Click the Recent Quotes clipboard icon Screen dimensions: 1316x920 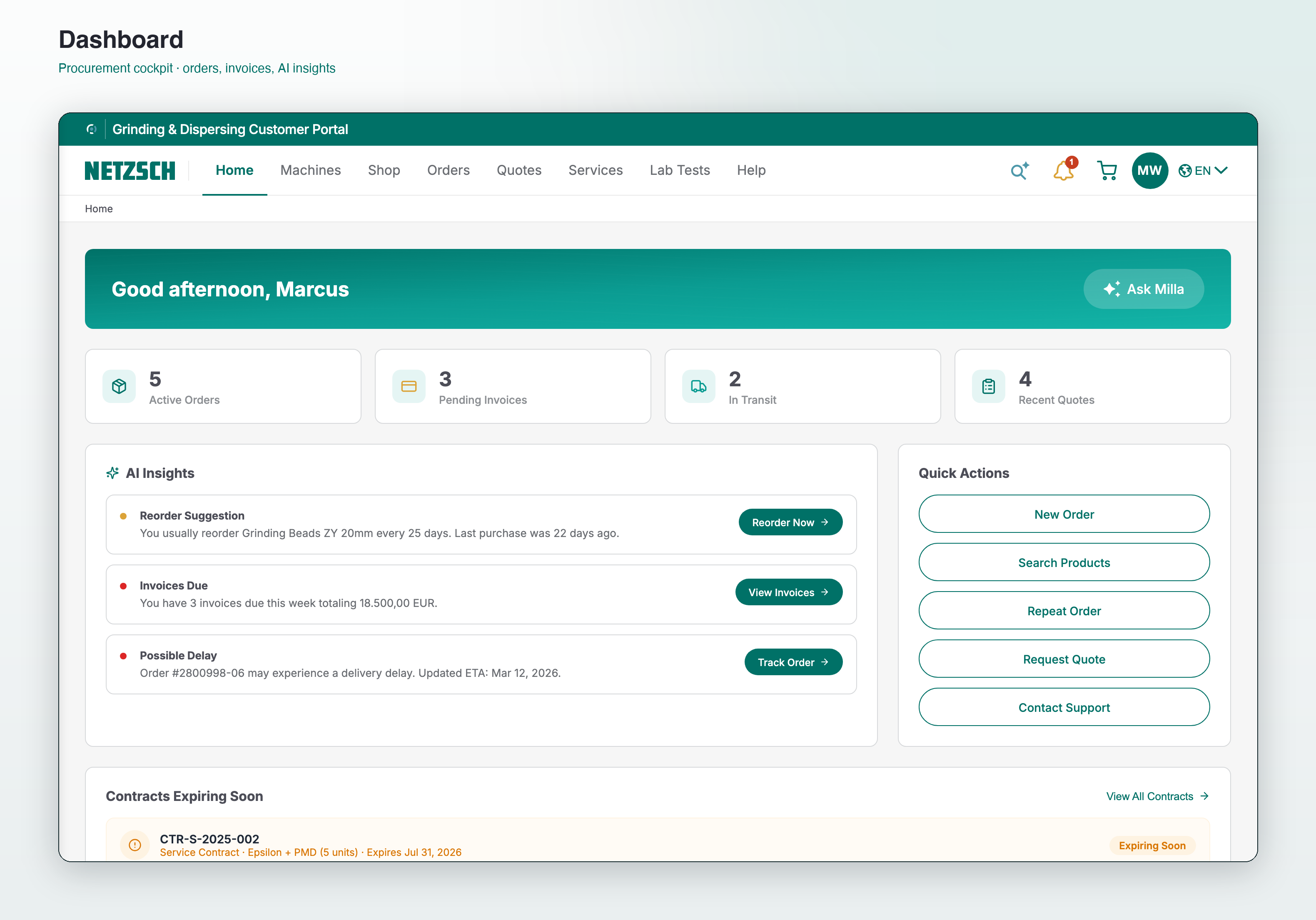[x=989, y=387]
